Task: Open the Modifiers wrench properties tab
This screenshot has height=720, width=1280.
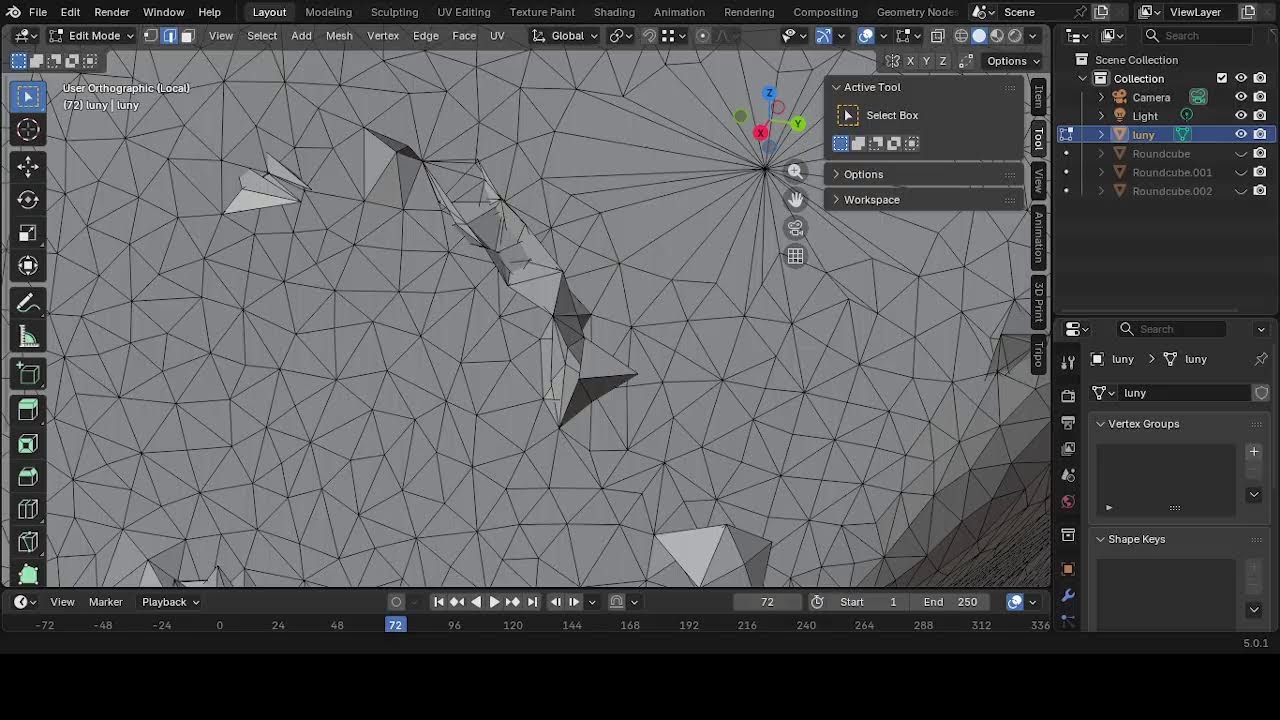Action: tap(1068, 596)
